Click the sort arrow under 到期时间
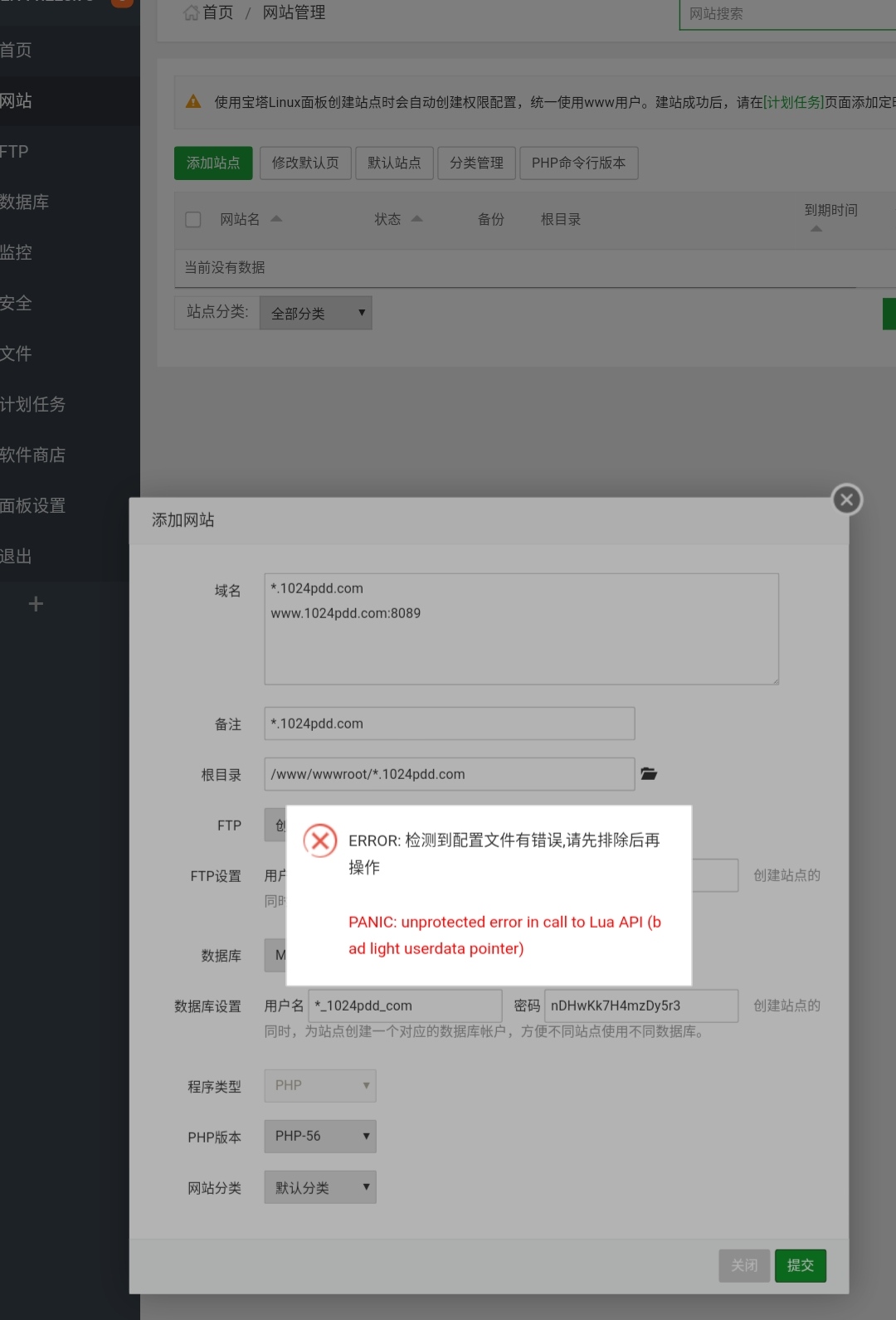Viewport: 896px width, 1320px height. (816, 229)
